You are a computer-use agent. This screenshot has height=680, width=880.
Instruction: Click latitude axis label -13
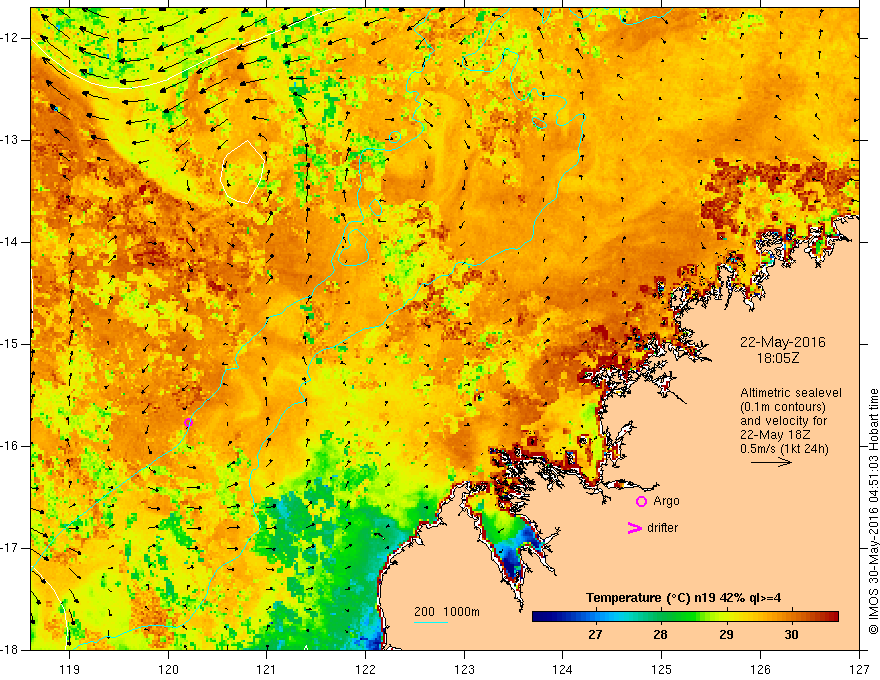coord(11,140)
